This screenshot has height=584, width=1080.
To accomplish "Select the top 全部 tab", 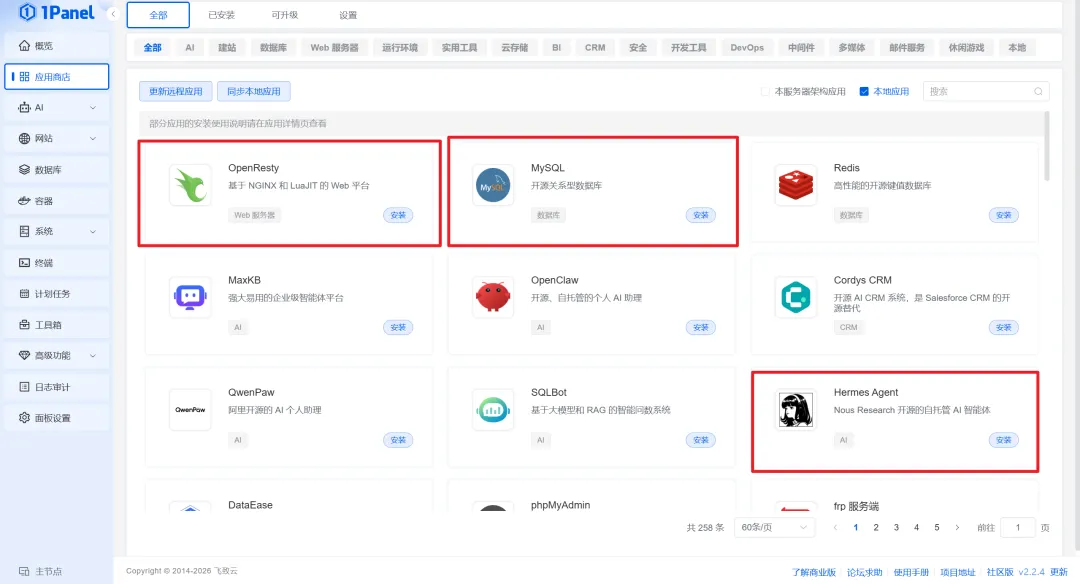I will 158,15.
